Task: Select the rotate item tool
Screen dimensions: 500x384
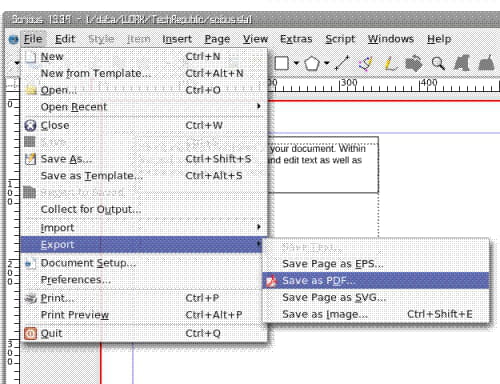Action: coord(414,63)
